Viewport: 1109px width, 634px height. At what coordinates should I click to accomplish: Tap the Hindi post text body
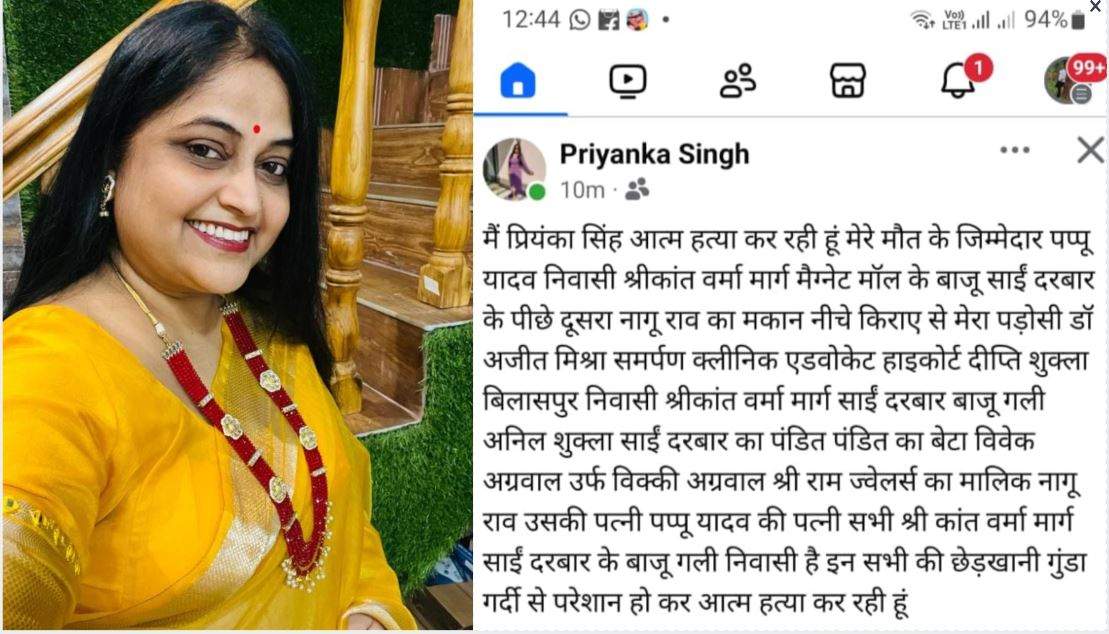point(786,421)
